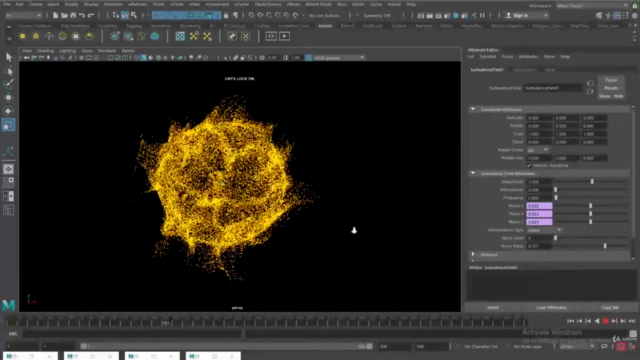Screen dimensions: 640x360
Task: Open the viewport Shading menu
Action: click(45, 51)
